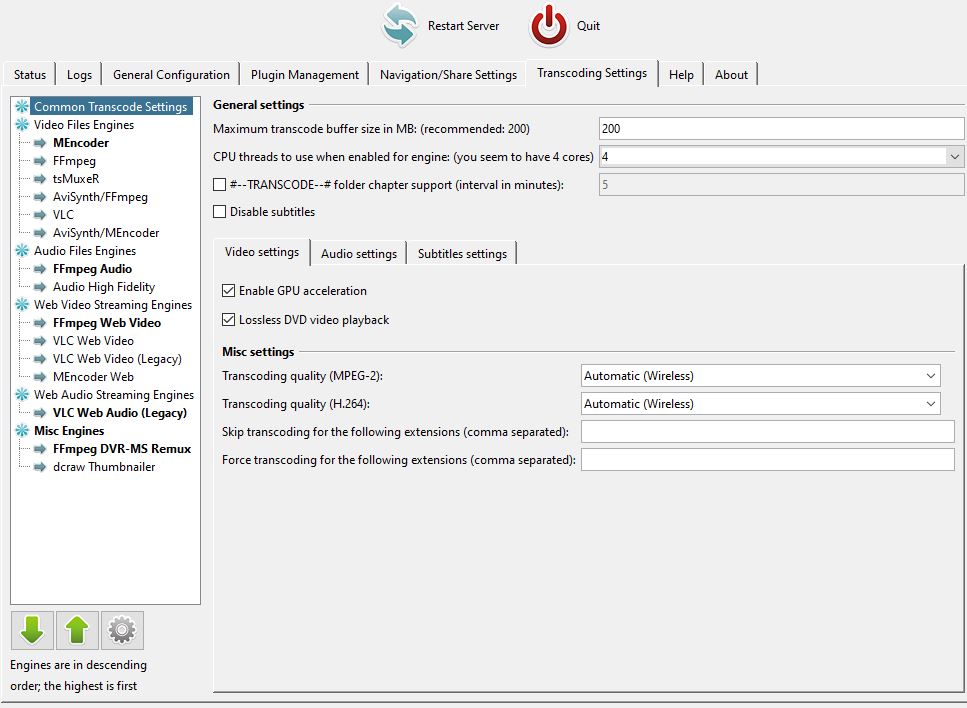Toggle Lossless DVD video playback checkbox
Viewport: 967px width, 708px height.
[x=229, y=319]
